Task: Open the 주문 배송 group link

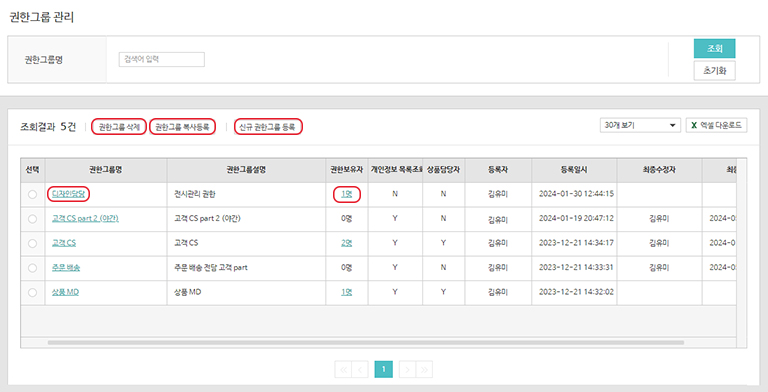Action: coord(66,268)
